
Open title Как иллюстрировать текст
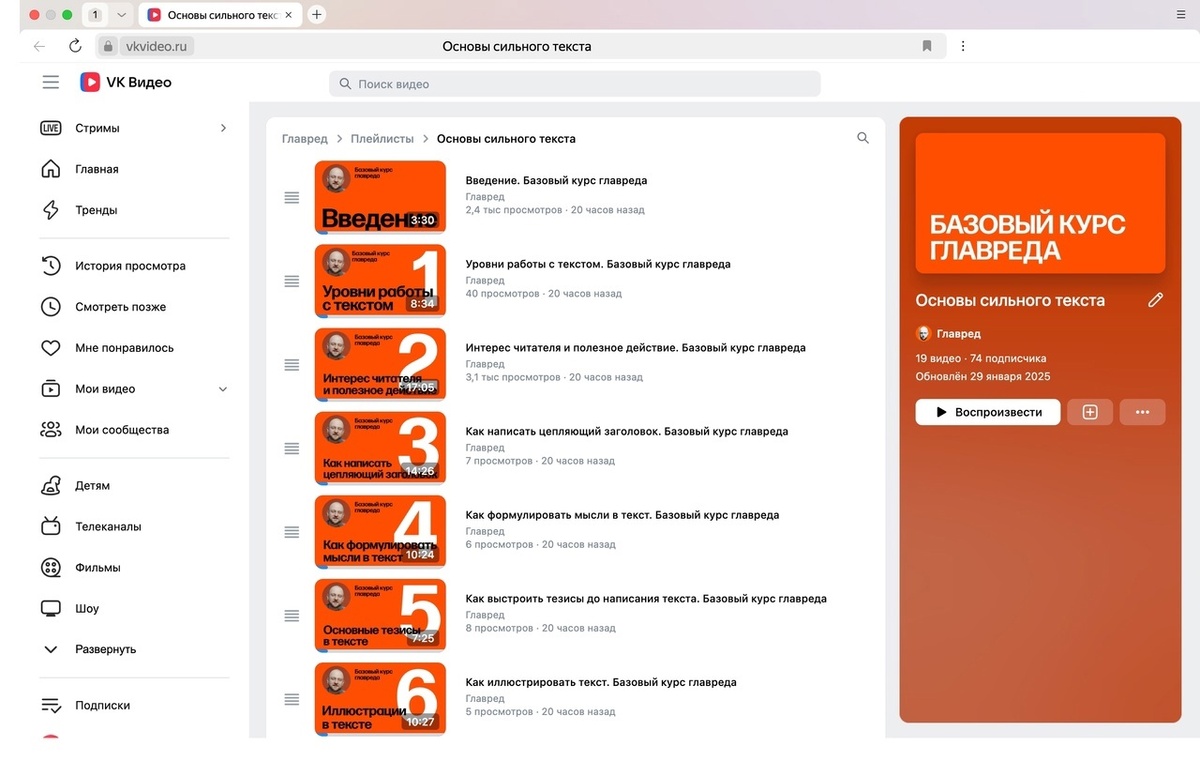click(x=601, y=682)
